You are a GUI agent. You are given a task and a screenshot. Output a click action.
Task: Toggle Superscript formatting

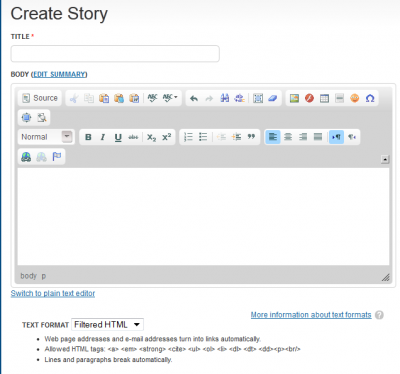tap(166, 137)
